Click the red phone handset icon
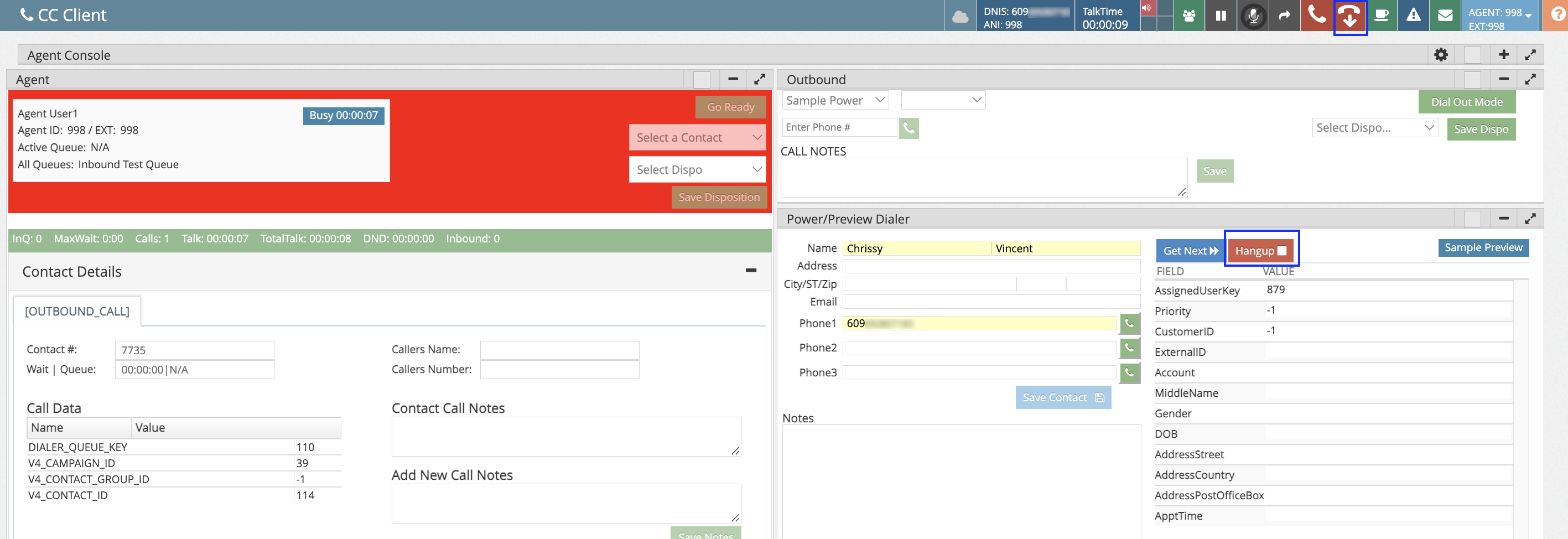1568x539 pixels. pyautogui.click(x=1317, y=16)
